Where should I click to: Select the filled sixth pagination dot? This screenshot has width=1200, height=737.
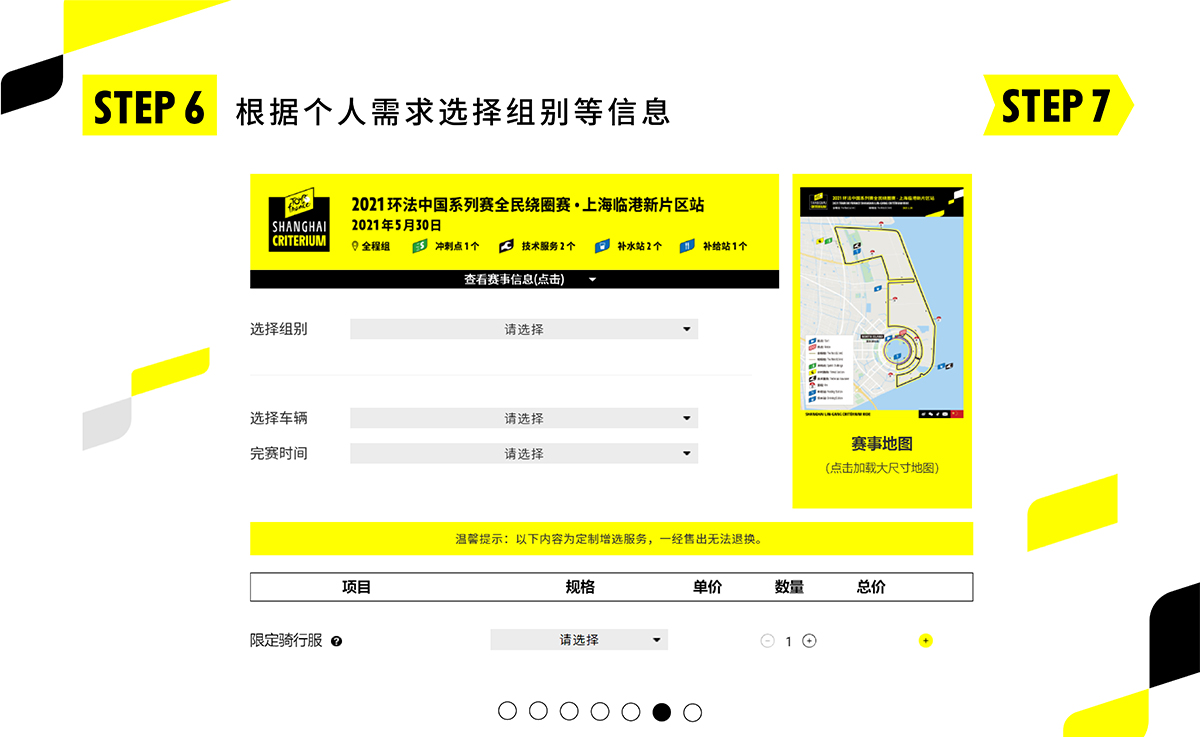(661, 712)
